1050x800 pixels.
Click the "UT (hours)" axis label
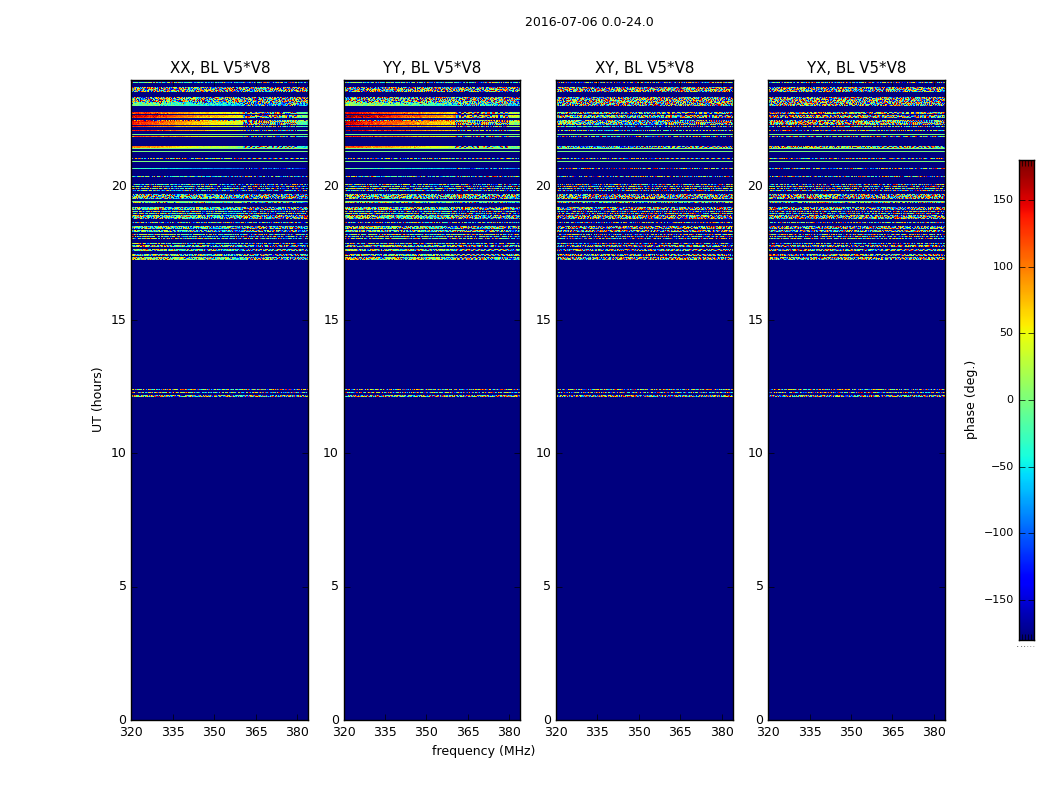point(97,400)
